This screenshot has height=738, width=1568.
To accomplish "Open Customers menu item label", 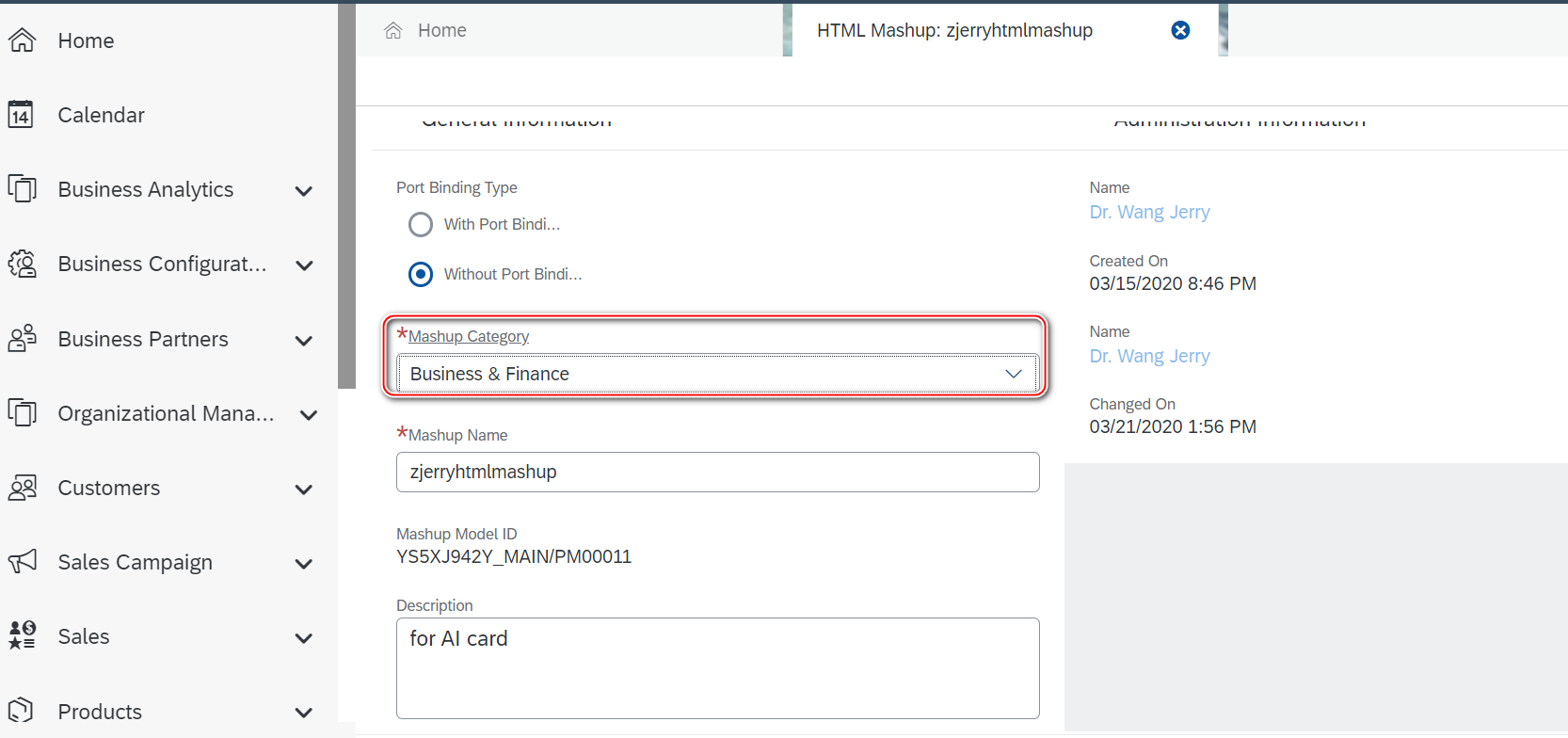I will coord(109,488).
